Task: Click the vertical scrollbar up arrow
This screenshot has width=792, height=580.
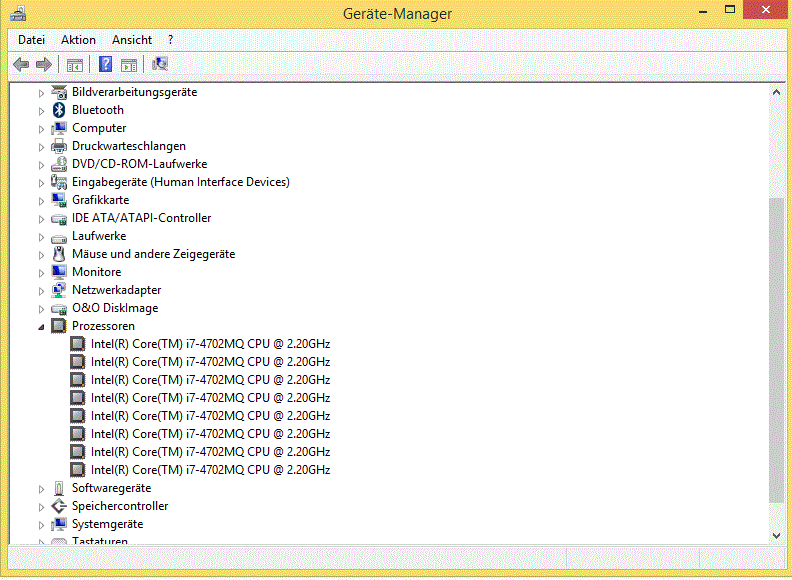Action: coord(776,92)
